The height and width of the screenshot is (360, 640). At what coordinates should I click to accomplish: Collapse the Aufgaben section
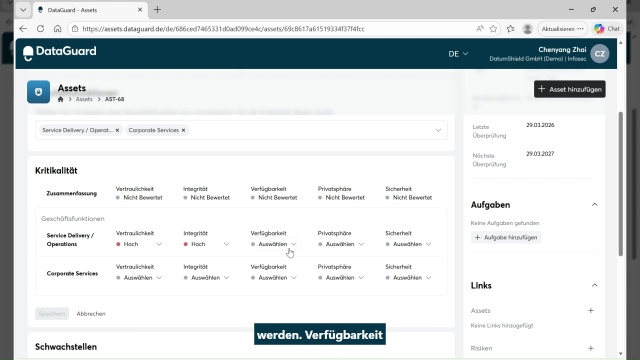click(x=594, y=204)
